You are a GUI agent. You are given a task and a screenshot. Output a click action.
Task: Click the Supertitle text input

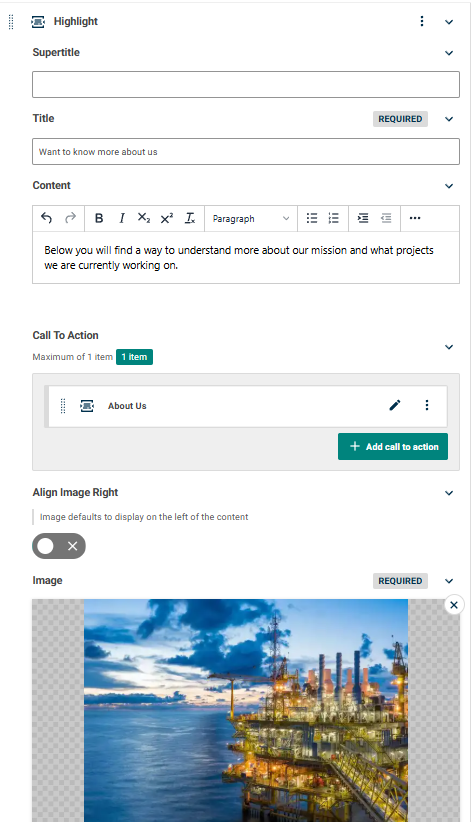[246, 84]
